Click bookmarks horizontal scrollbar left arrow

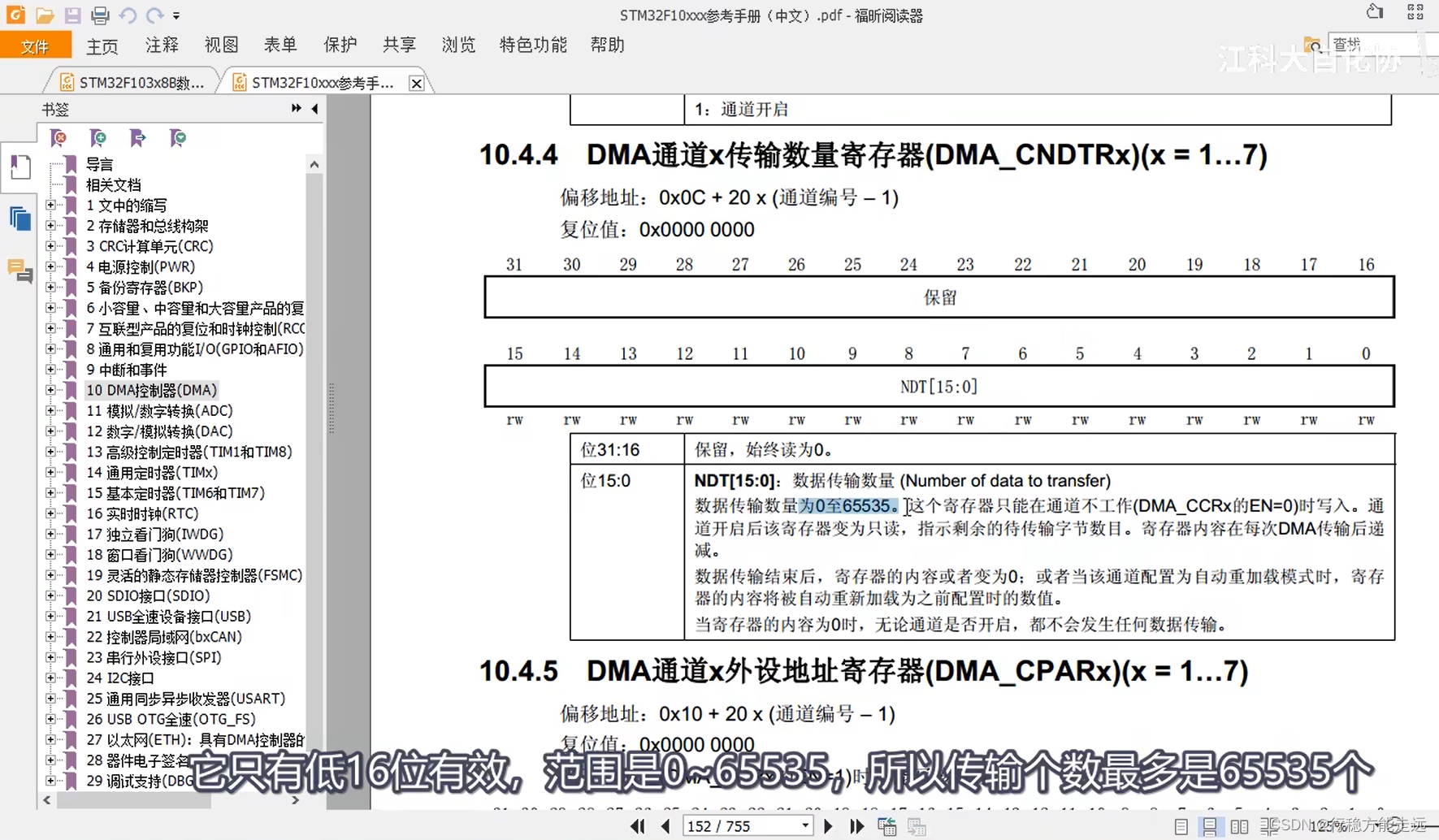[47, 801]
